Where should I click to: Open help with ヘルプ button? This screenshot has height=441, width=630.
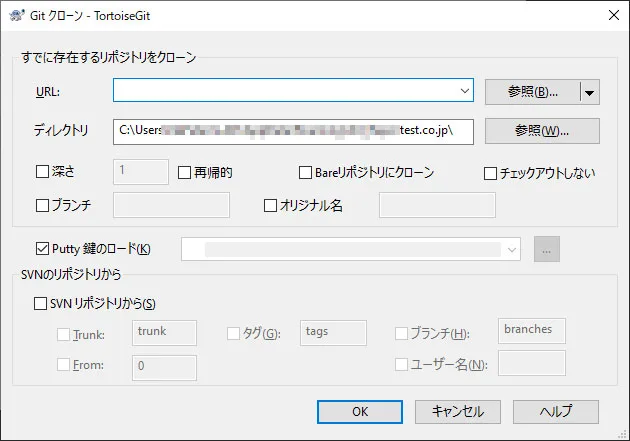coord(556,412)
